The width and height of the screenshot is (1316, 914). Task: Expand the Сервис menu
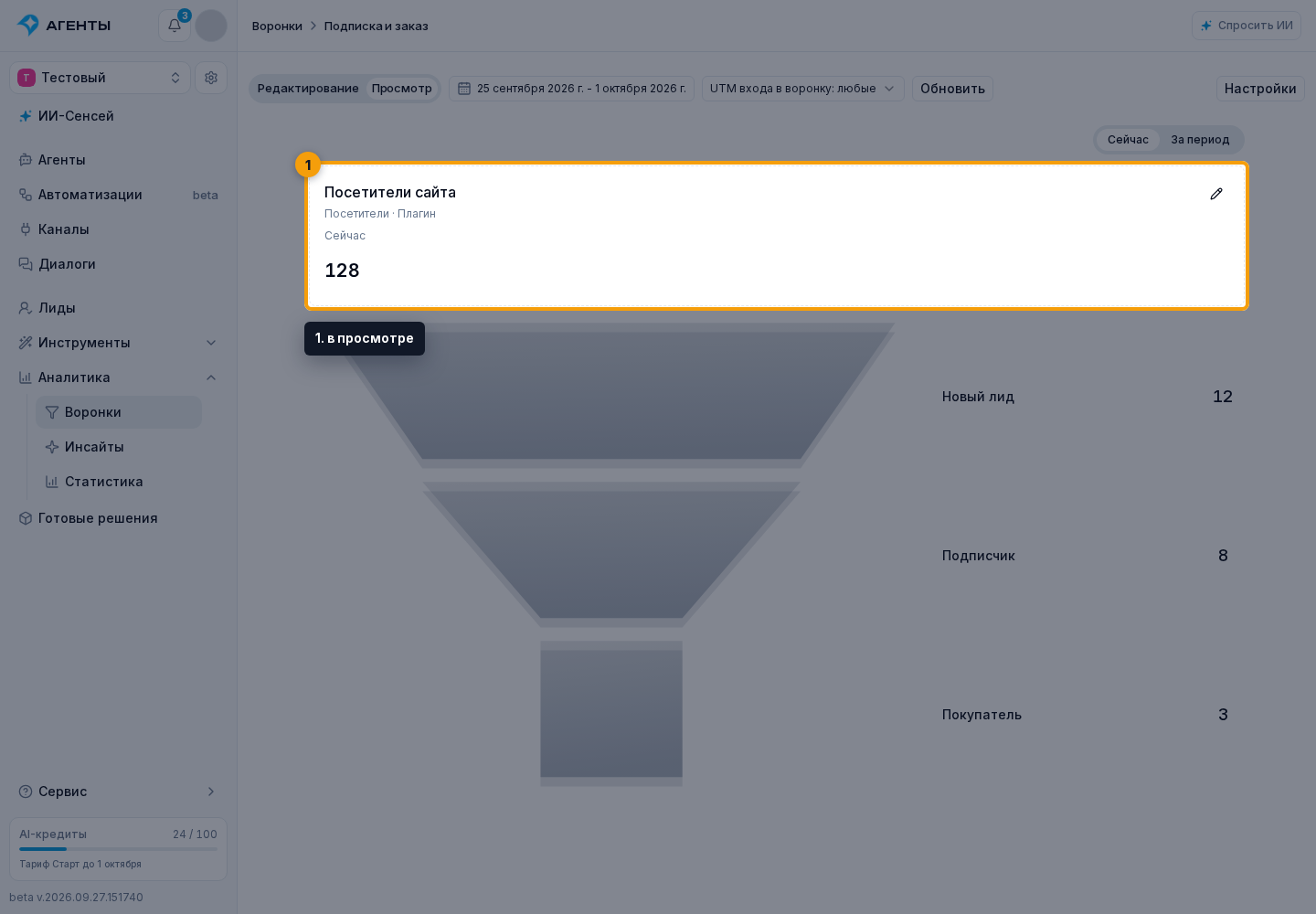click(119, 792)
